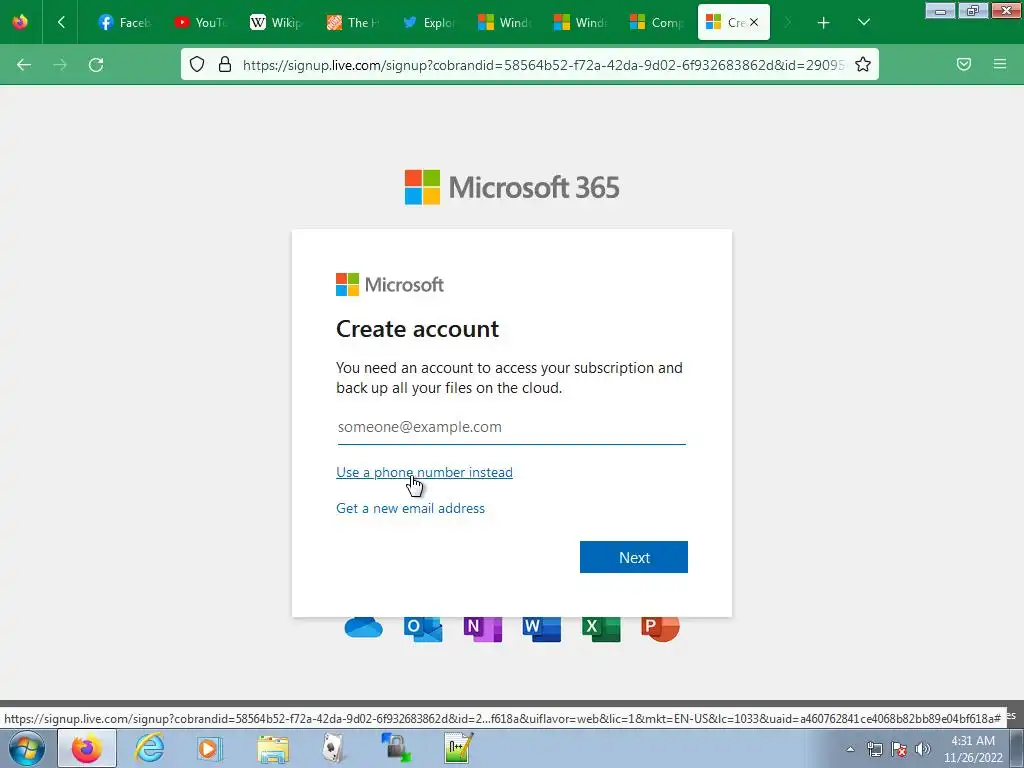
Task: Select the URL in the address bar
Action: [543, 65]
